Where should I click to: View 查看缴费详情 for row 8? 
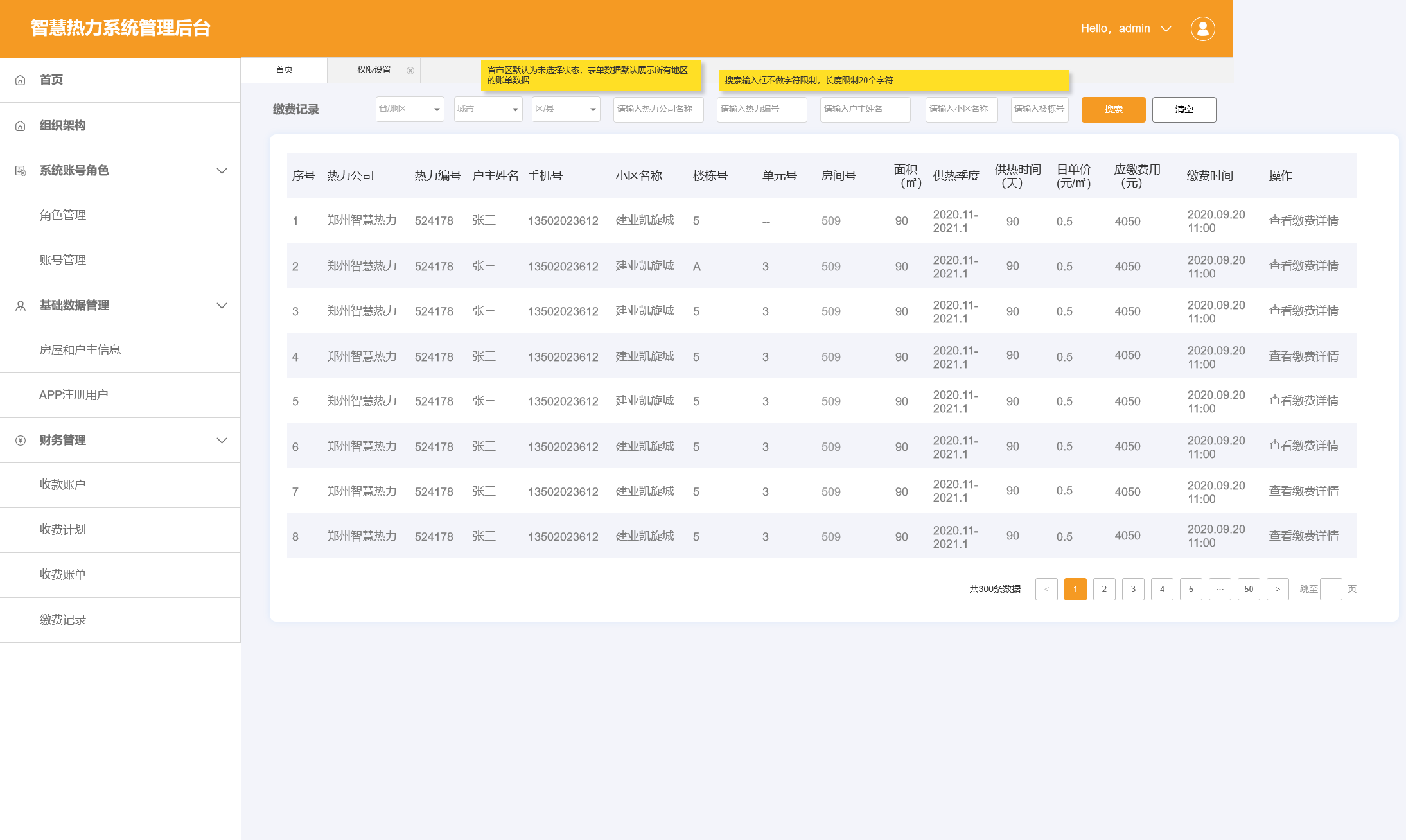point(1303,536)
